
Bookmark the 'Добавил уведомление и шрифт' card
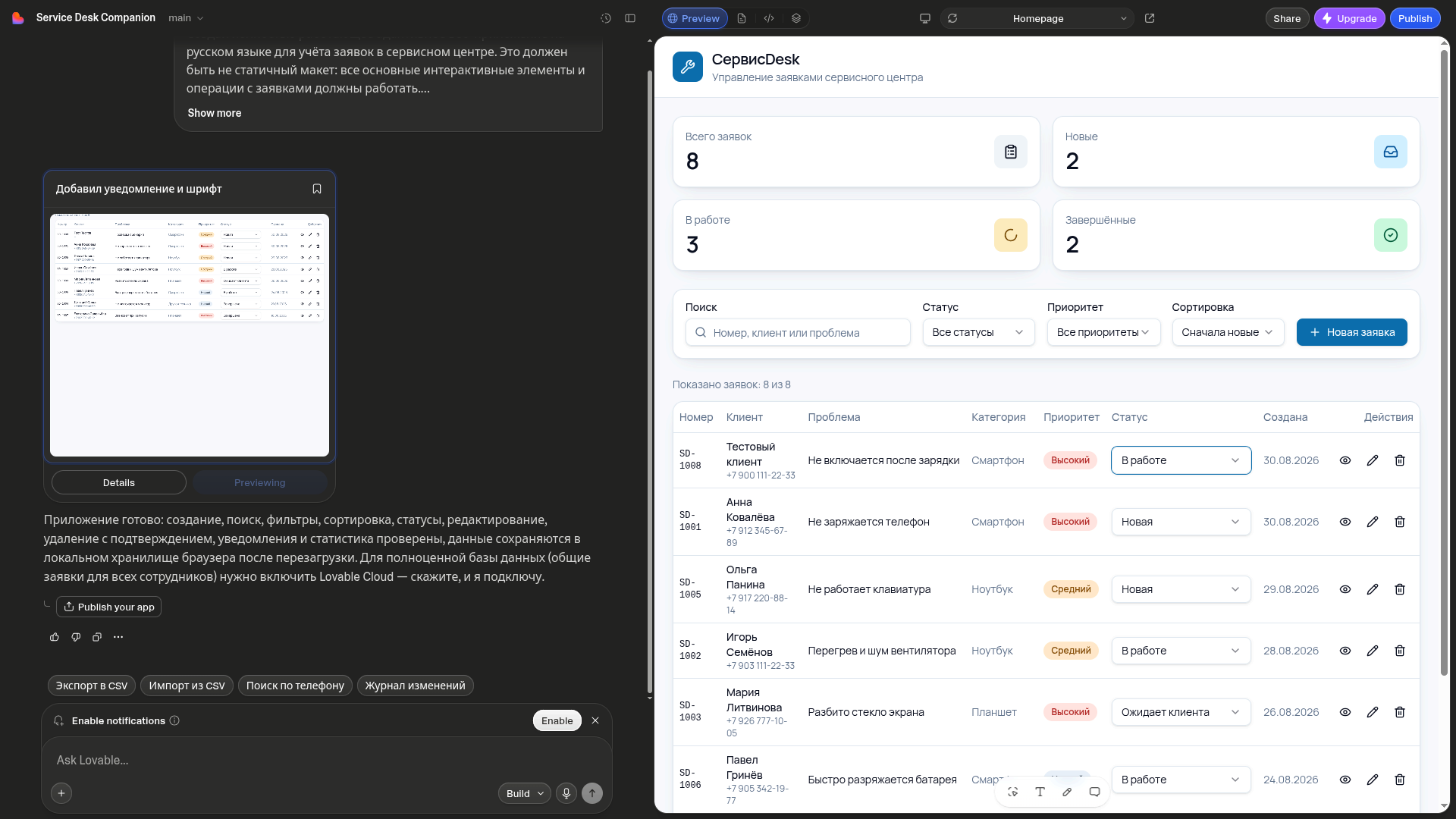(317, 189)
